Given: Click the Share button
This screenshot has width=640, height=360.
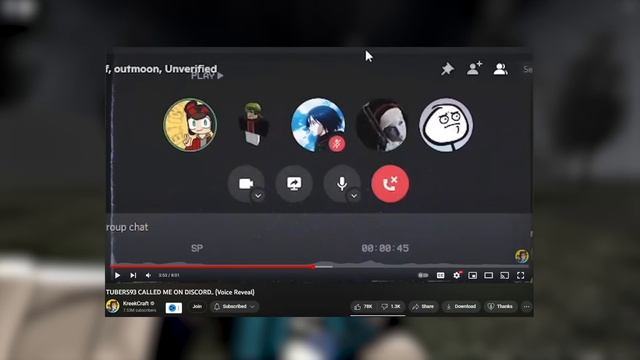Looking at the screenshot, I should [x=423, y=306].
